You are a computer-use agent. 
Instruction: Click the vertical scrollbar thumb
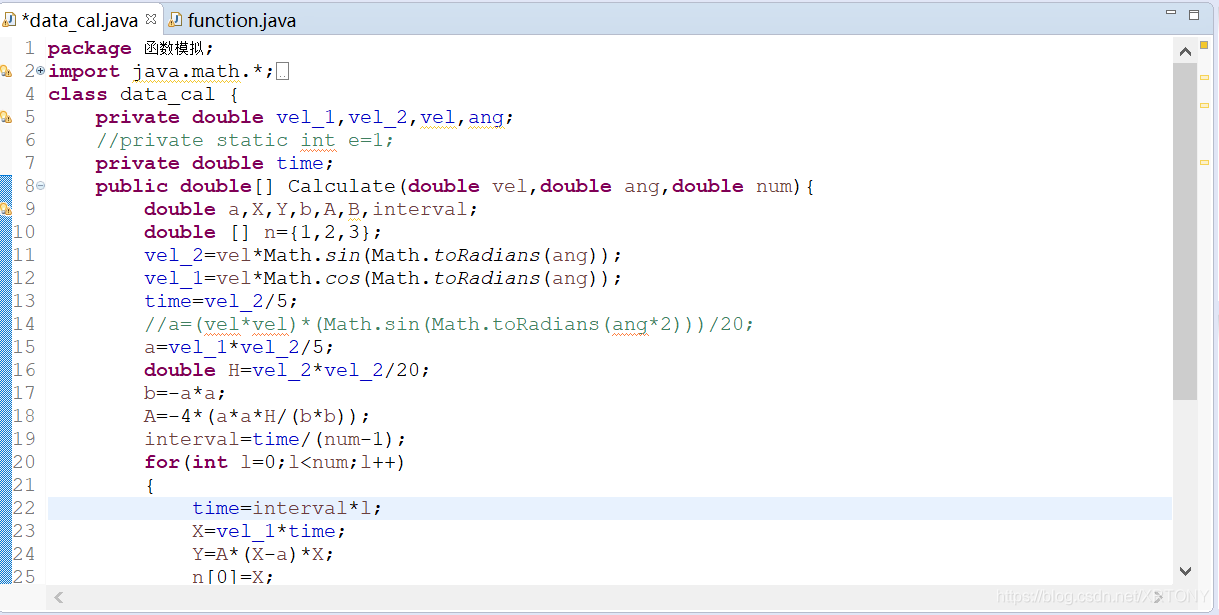[x=1186, y=231]
